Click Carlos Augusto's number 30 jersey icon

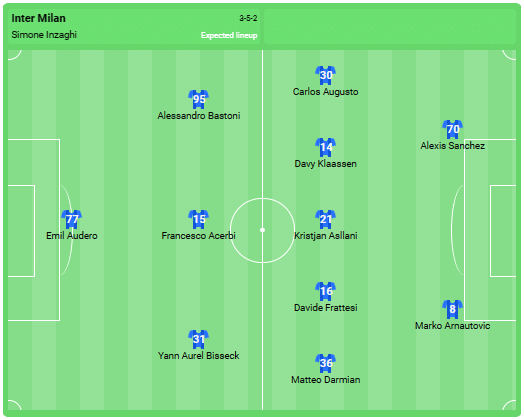click(325, 75)
